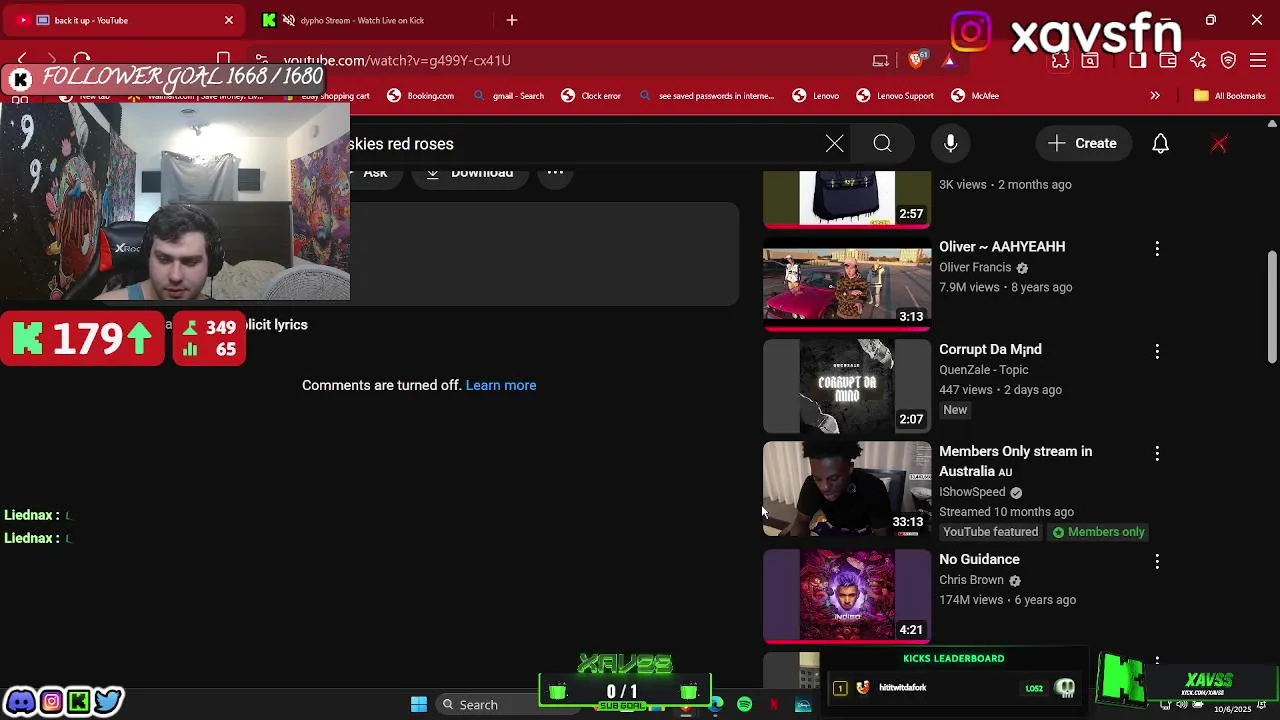The image size is (1280, 720).
Task: Open the Booking.com bookmark
Action: [421, 96]
